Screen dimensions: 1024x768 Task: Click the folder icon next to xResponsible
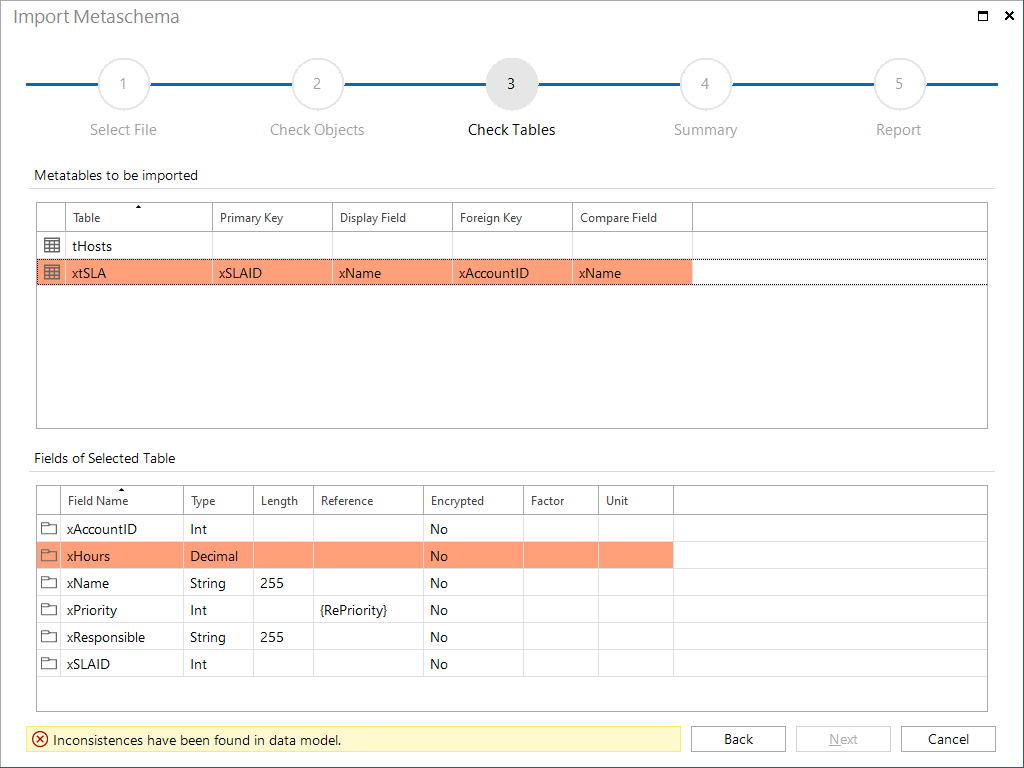[49, 637]
